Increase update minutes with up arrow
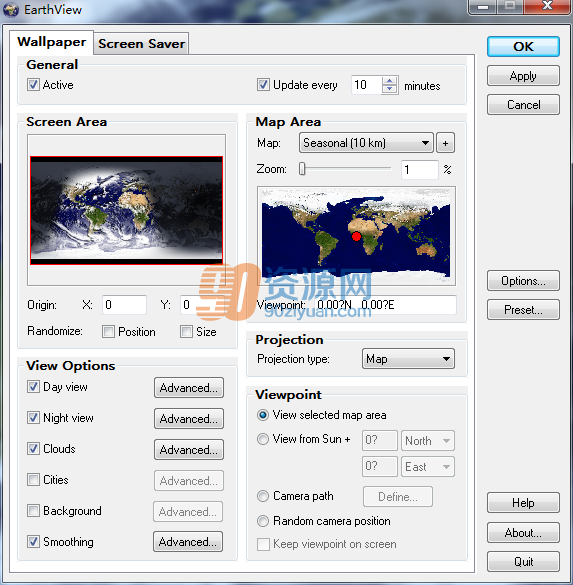Viewport: 573px width, 585px height. pos(389,81)
